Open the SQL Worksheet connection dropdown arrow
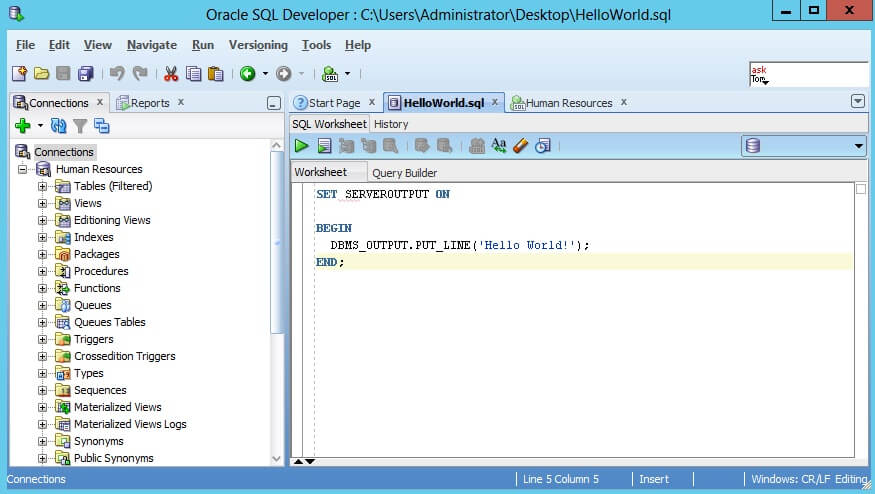875x494 pixels. pos(347,73)
